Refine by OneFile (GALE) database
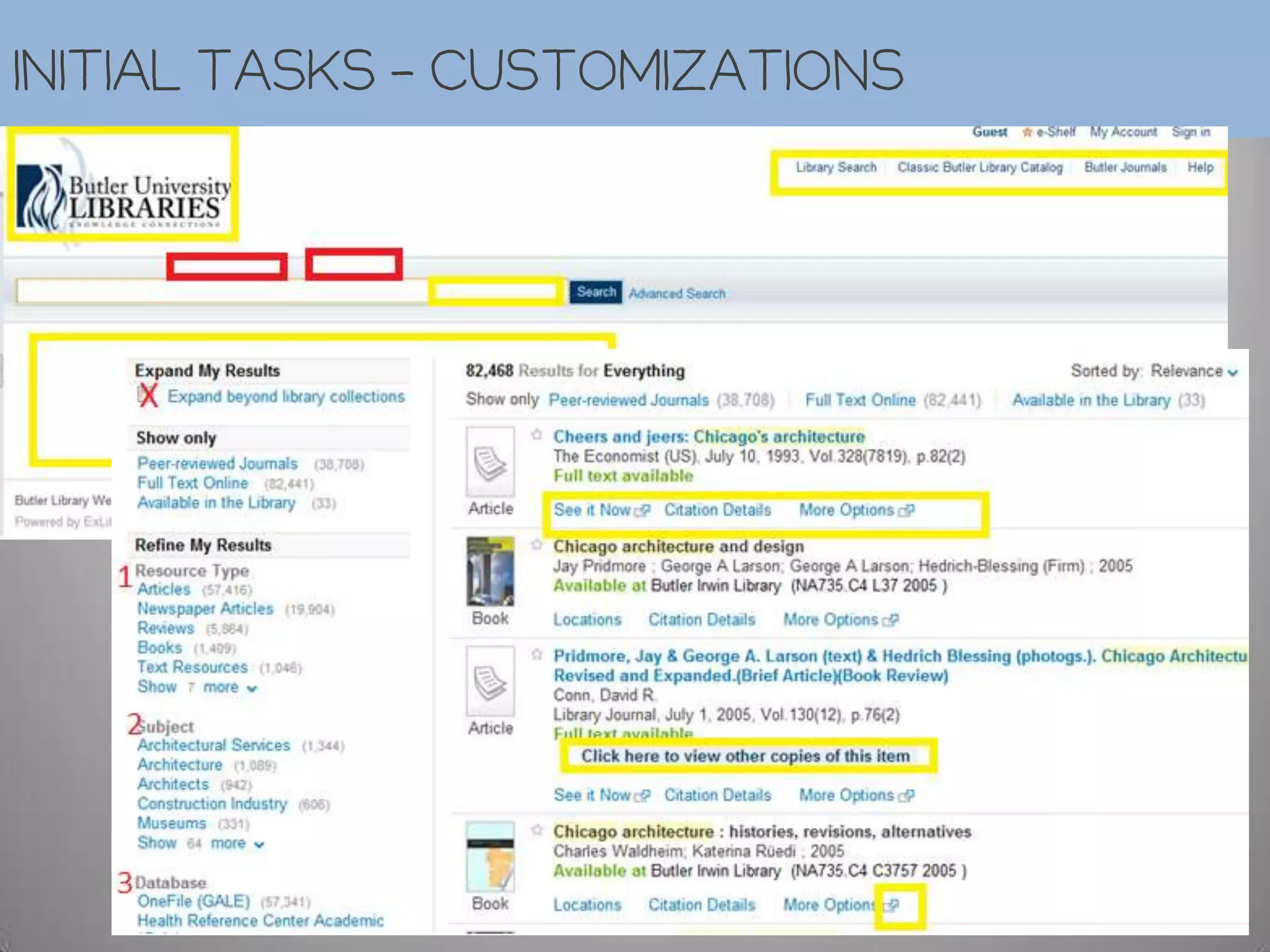This screenshot has height=952, width=1270. [193, 902]
